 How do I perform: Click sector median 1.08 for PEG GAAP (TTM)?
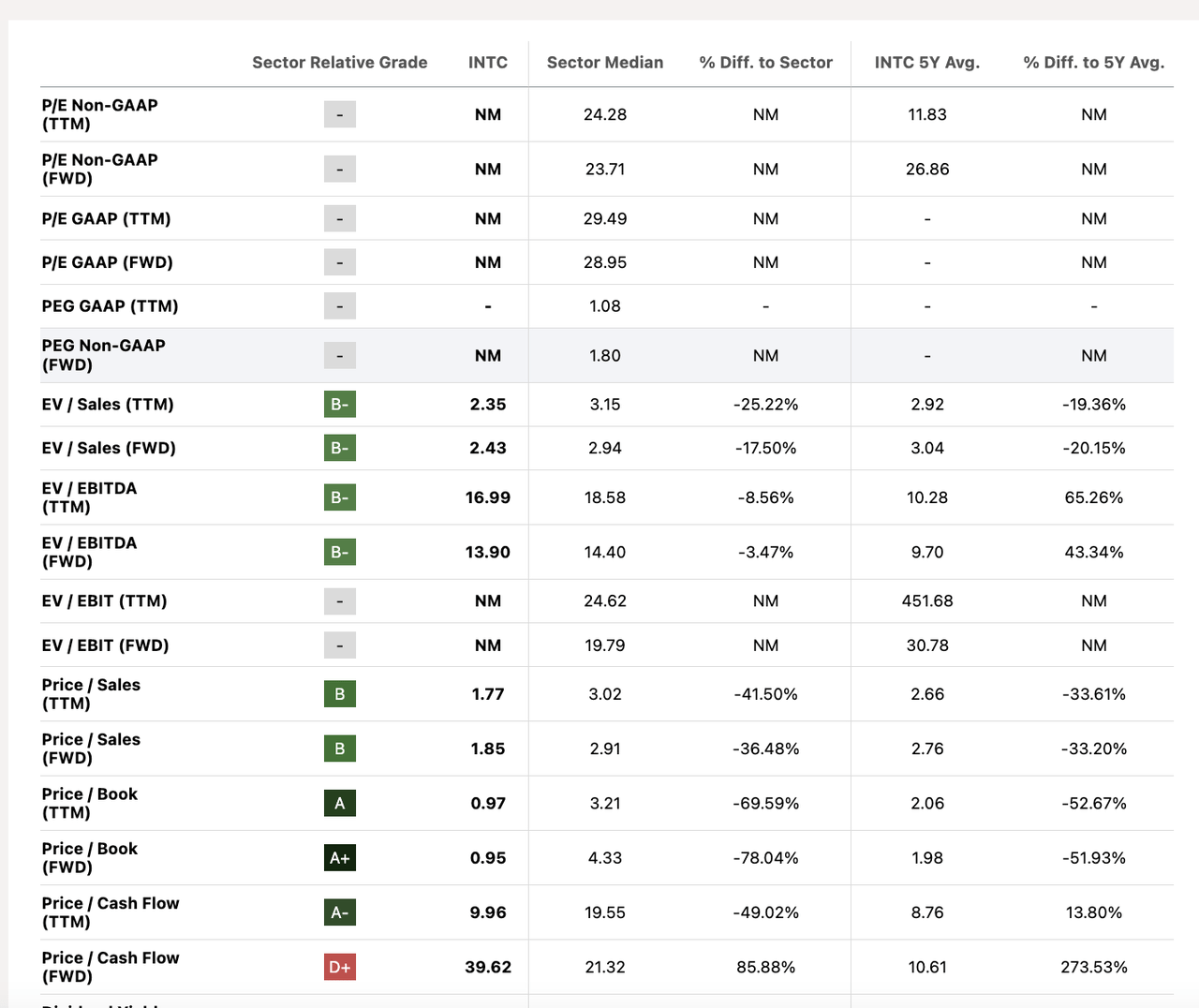tap(605, 306)
